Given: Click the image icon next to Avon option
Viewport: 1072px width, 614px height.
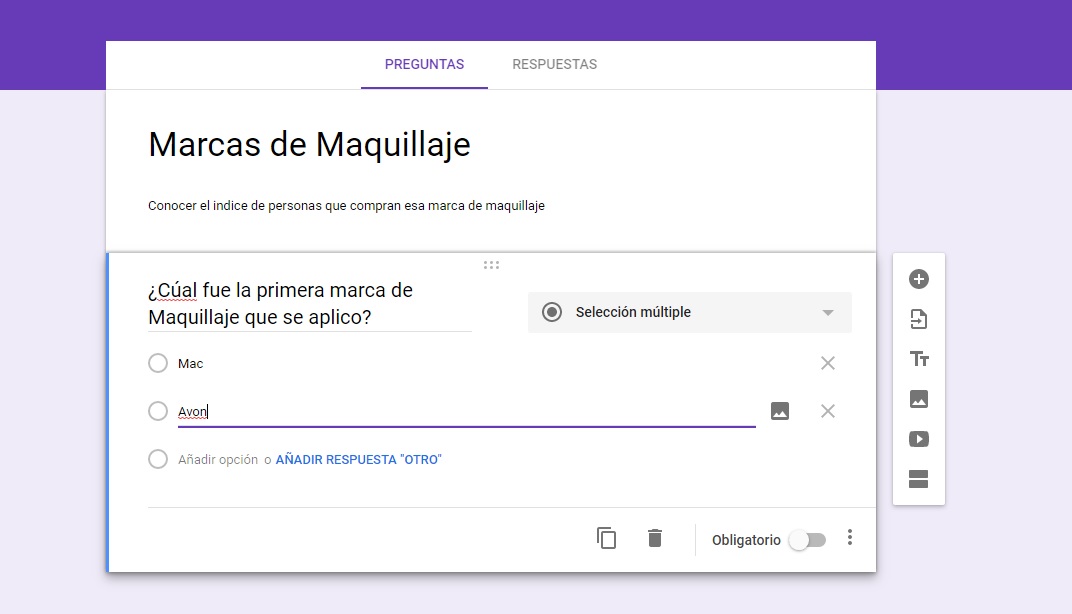Looking at the screenshot, I should click(779, 410).
